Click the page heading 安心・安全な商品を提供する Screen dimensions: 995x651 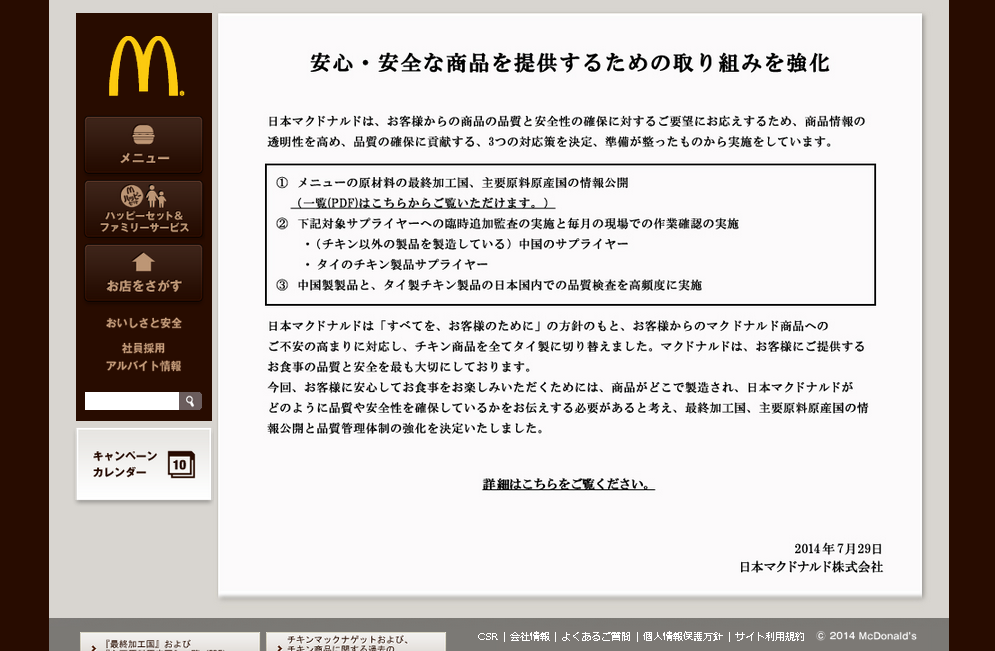[570, 63]
